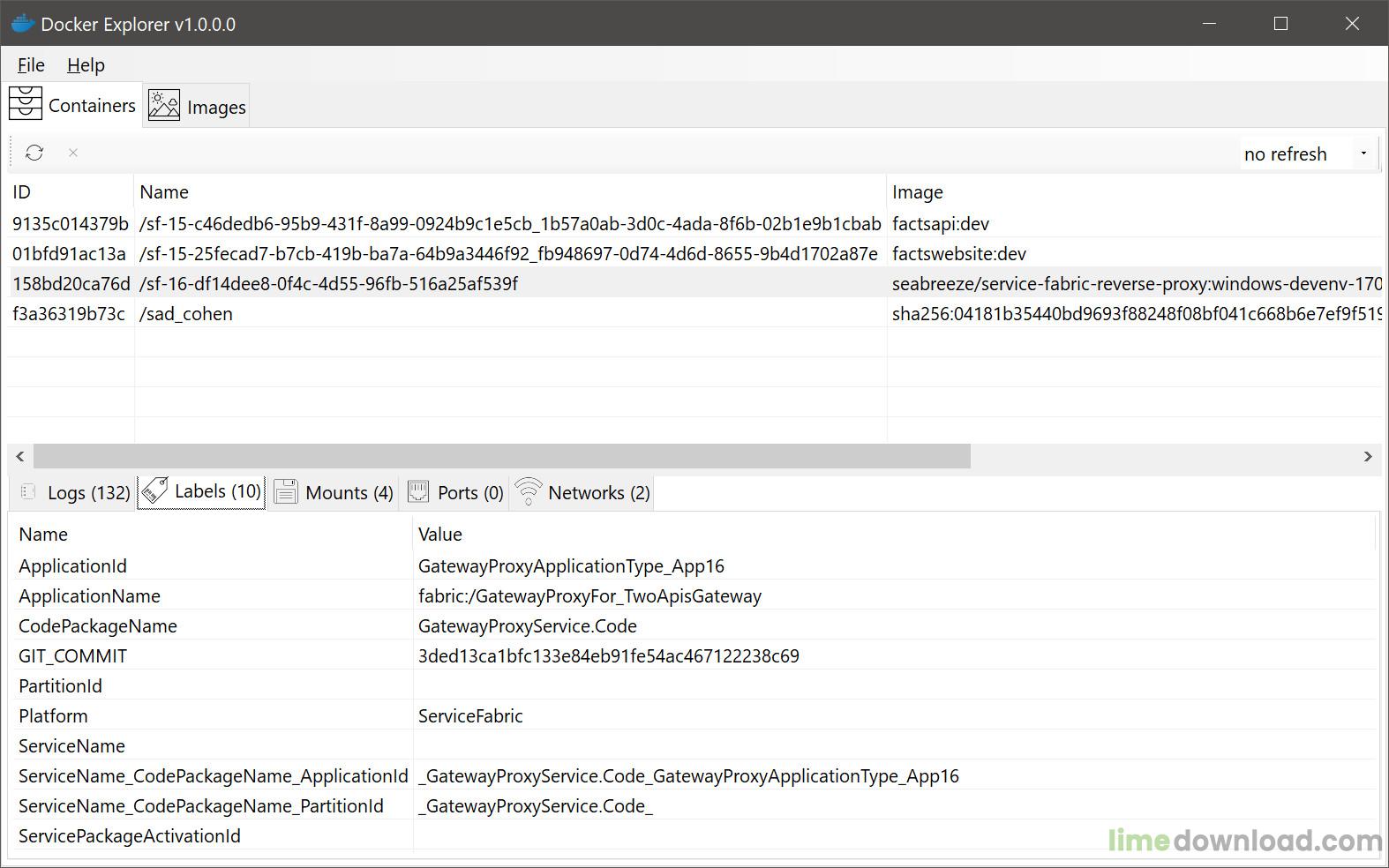Open the Mounts (4) tab label

(349, 492)
